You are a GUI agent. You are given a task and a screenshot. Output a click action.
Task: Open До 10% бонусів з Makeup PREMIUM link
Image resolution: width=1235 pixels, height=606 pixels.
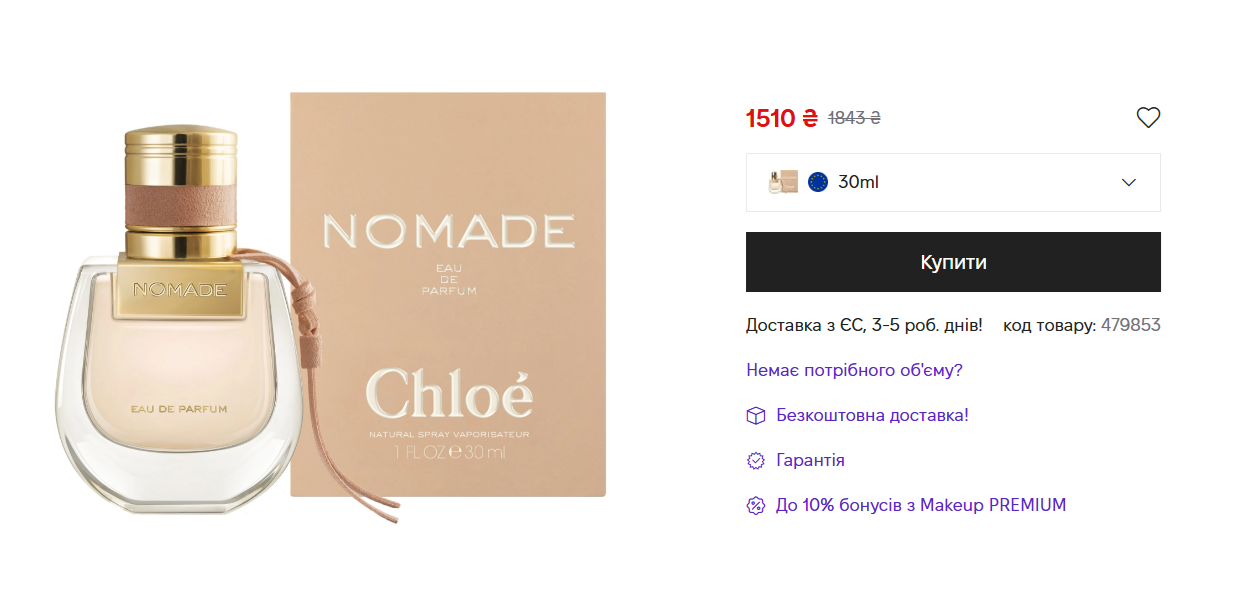[x=921, y=505]
